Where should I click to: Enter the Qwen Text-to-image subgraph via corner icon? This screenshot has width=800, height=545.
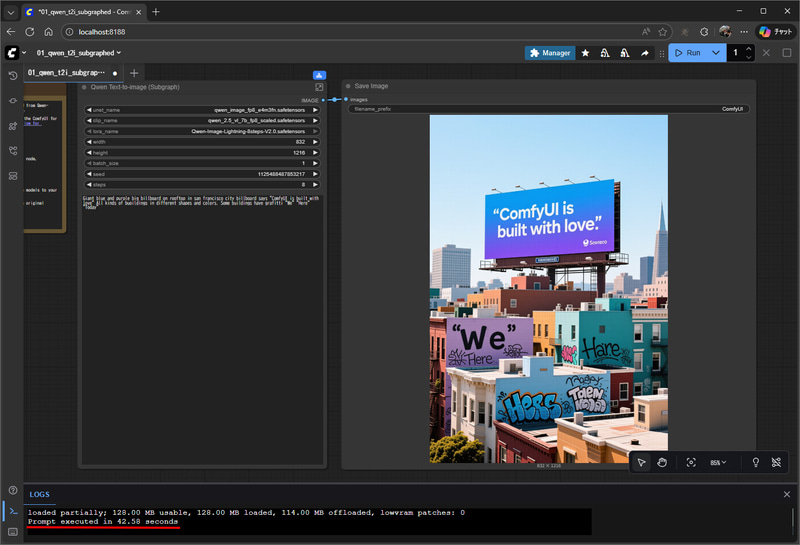(319, 87)
